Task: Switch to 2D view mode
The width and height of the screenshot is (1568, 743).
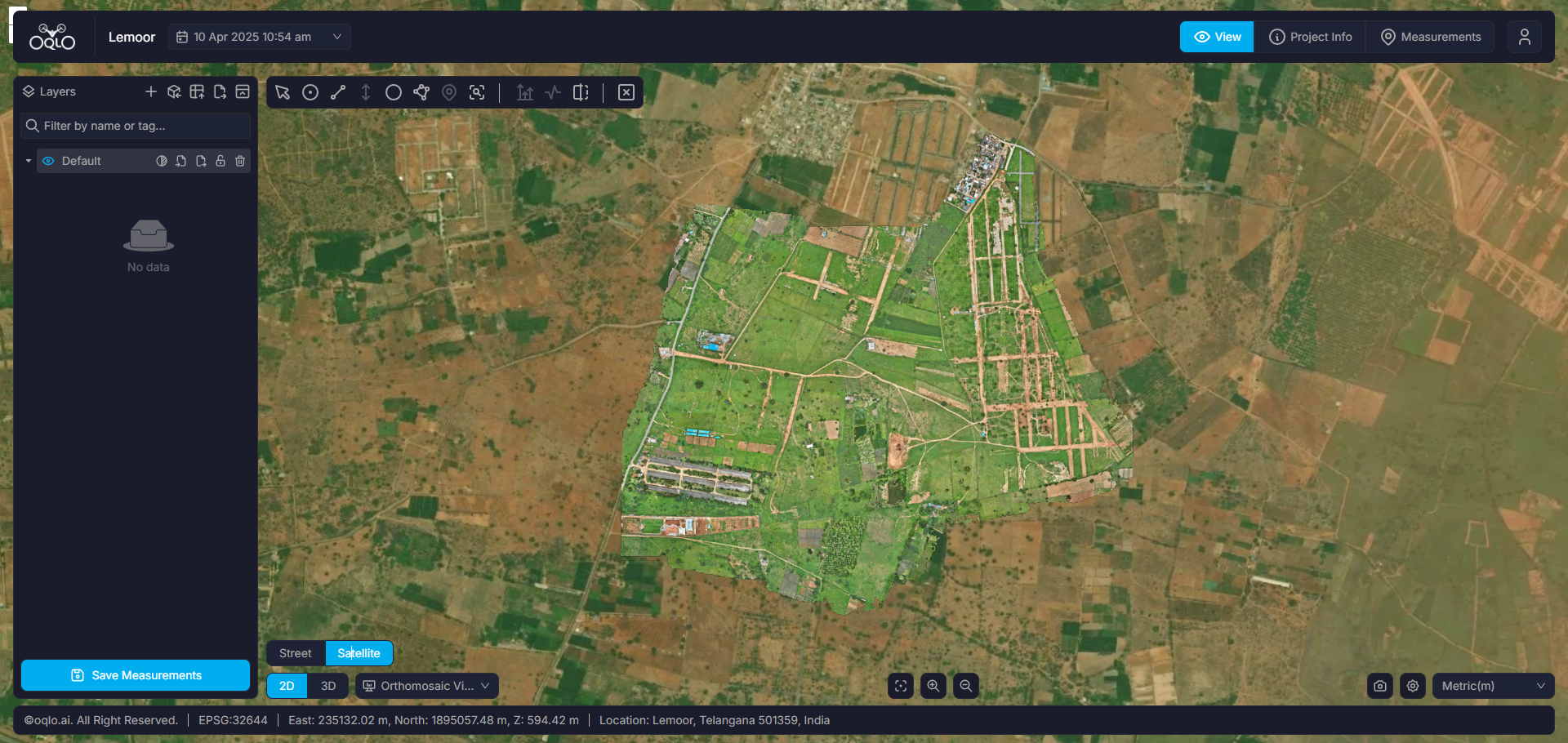Action: click(287, 686)
